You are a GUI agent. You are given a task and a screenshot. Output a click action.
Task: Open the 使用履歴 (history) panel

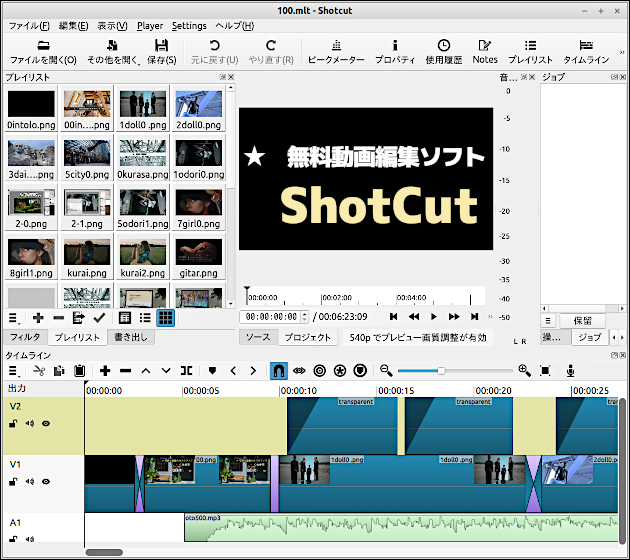pos(443,51)
